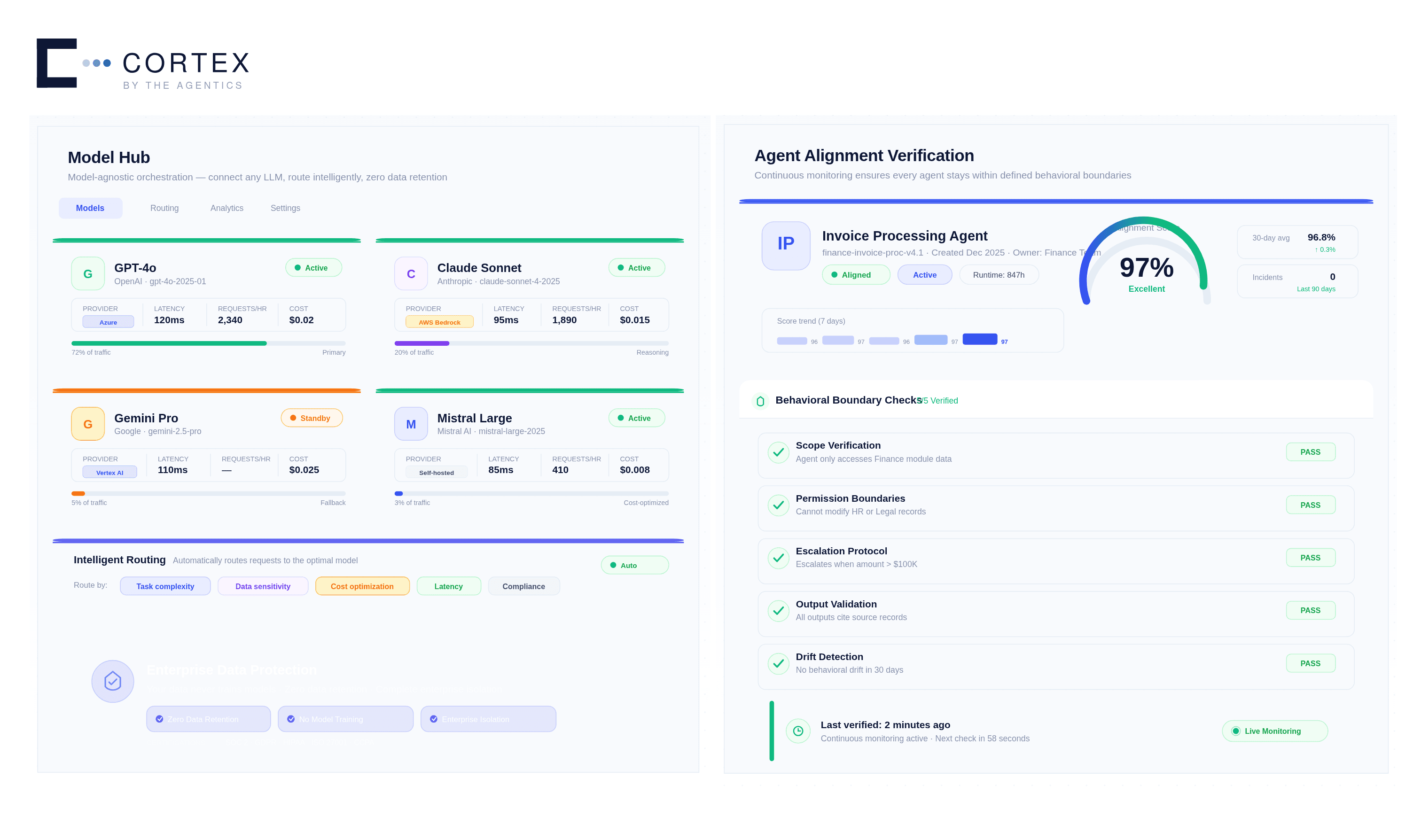Toggle Live Monitoring indicator
This screenshot has height=840, width=1421.
(x=1274, y=731)
